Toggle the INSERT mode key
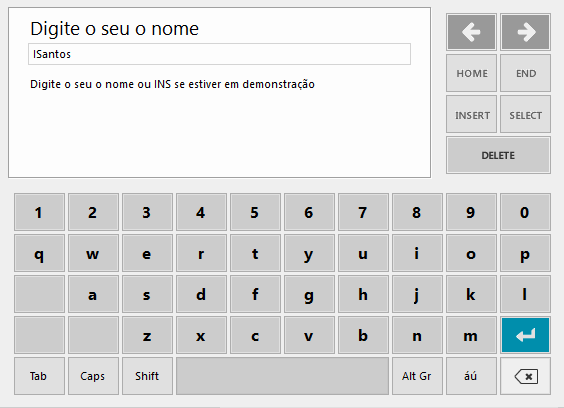 (x=471, y=114)
